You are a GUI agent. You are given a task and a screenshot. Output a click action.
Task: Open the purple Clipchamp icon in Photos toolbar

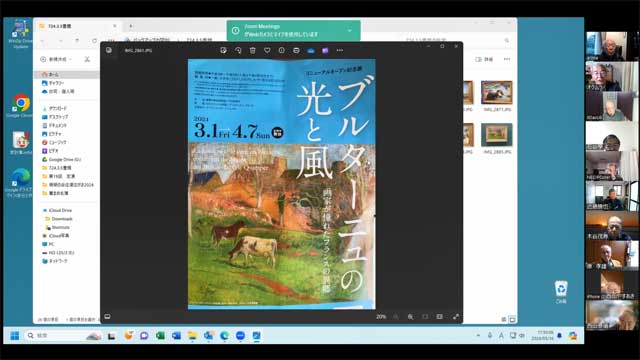click(x=325, y=50)
